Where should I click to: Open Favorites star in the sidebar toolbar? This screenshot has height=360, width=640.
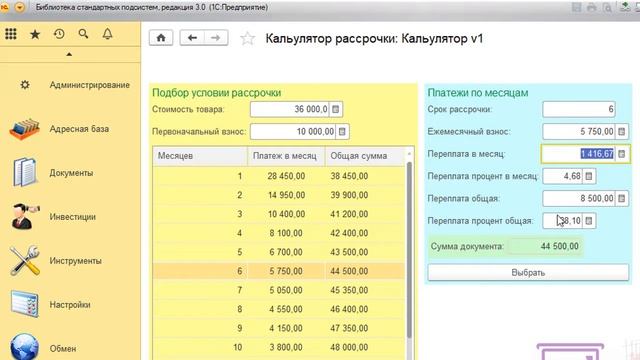(35, 34)
